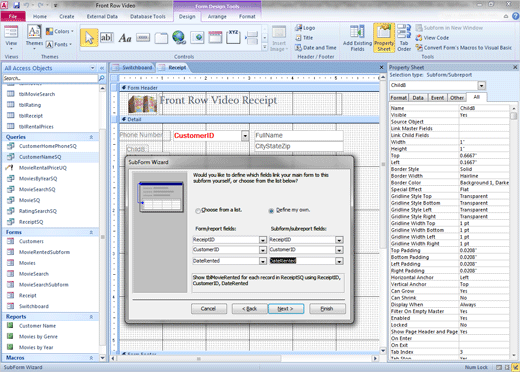Switch to Property Sheet Event tab
Image resolution: width=520 pixels, height=372 pixels.
pos(437,98)
